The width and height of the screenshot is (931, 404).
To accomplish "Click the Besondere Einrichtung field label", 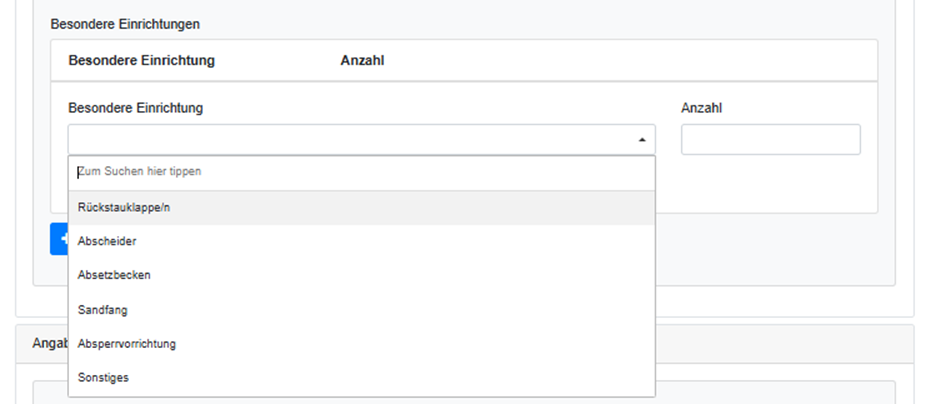I will 135,108.
